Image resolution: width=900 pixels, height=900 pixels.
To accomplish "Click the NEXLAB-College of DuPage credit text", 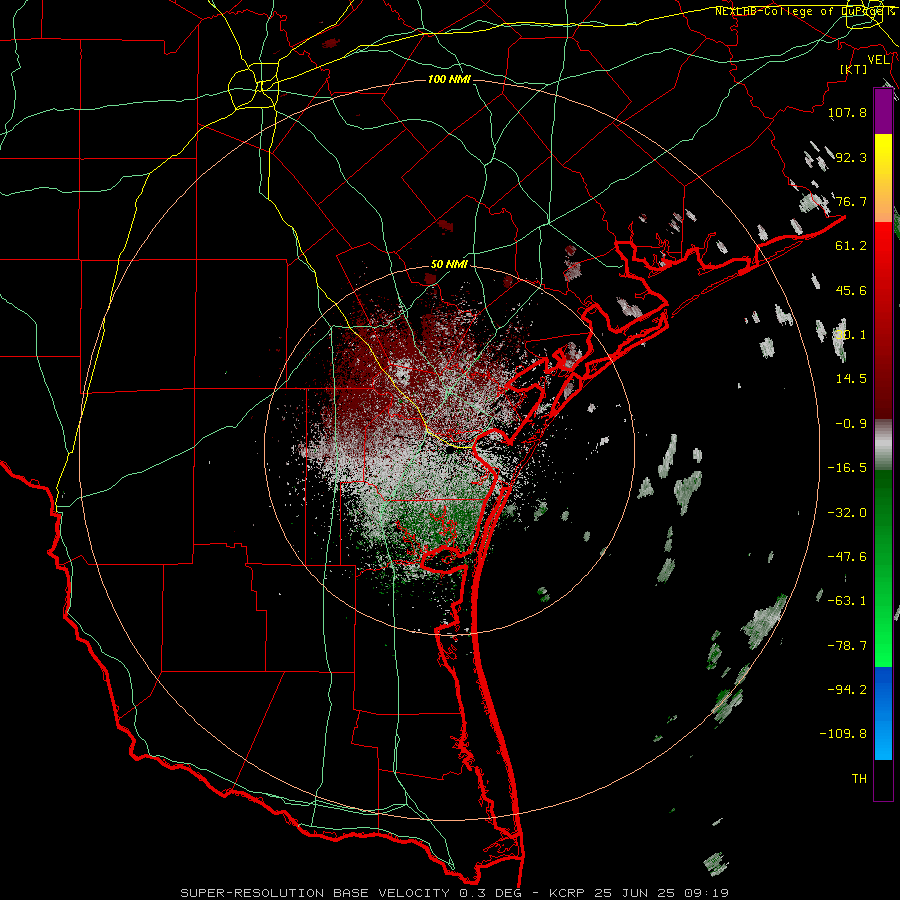I will (804, 11).
